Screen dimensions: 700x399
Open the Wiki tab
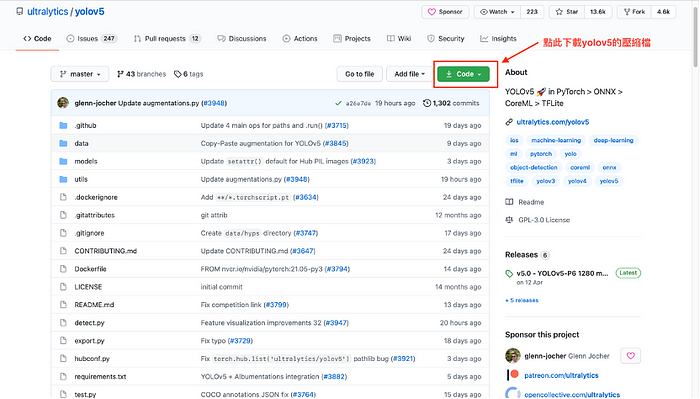point(399,39)
